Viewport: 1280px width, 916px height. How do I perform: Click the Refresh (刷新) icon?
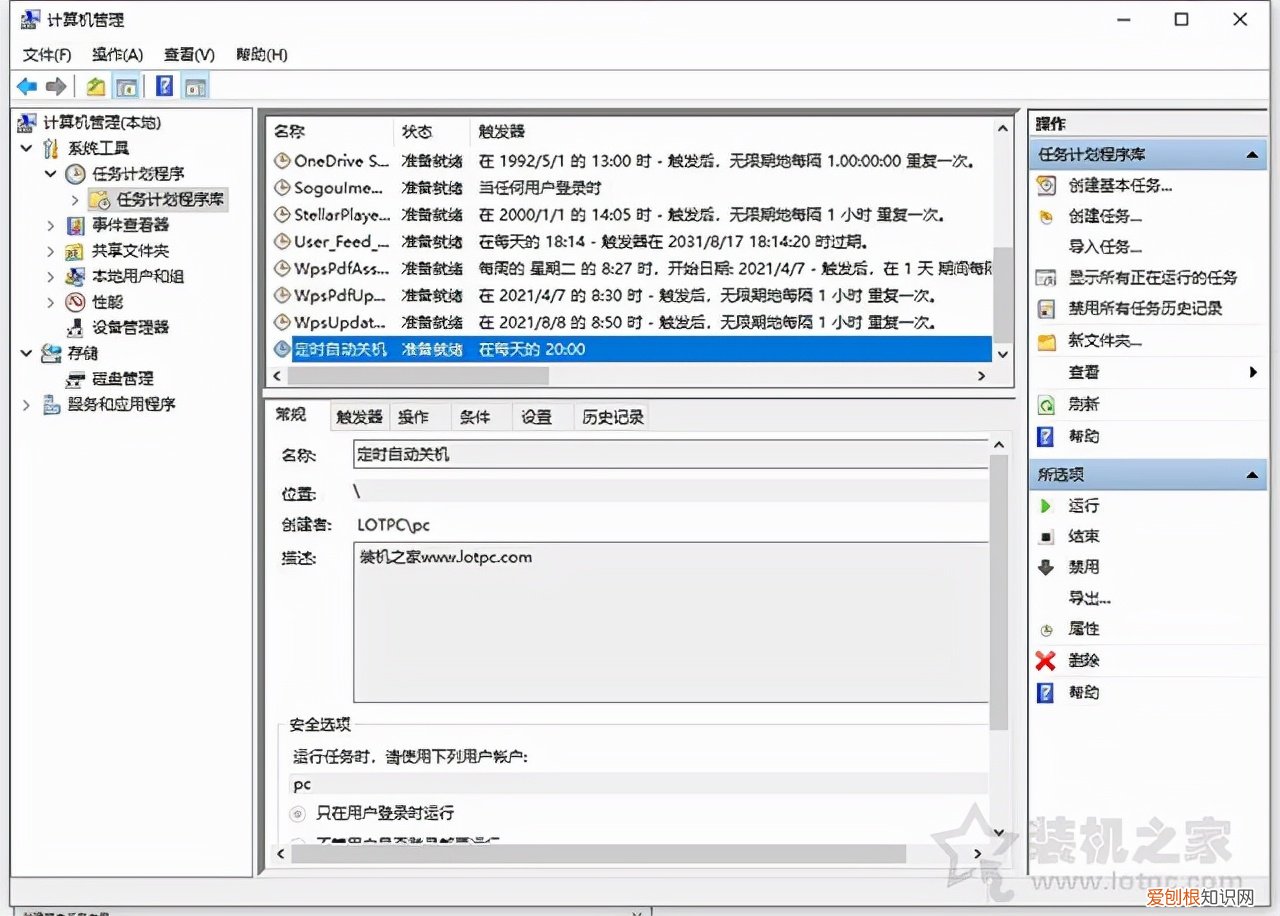click(1044, 404)
